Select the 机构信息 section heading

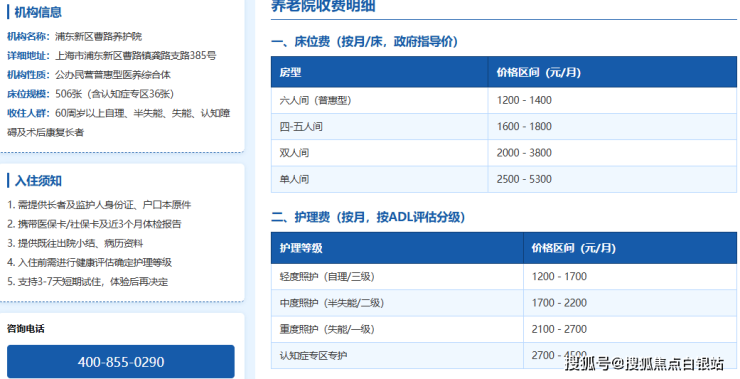[x=38, y=12]
